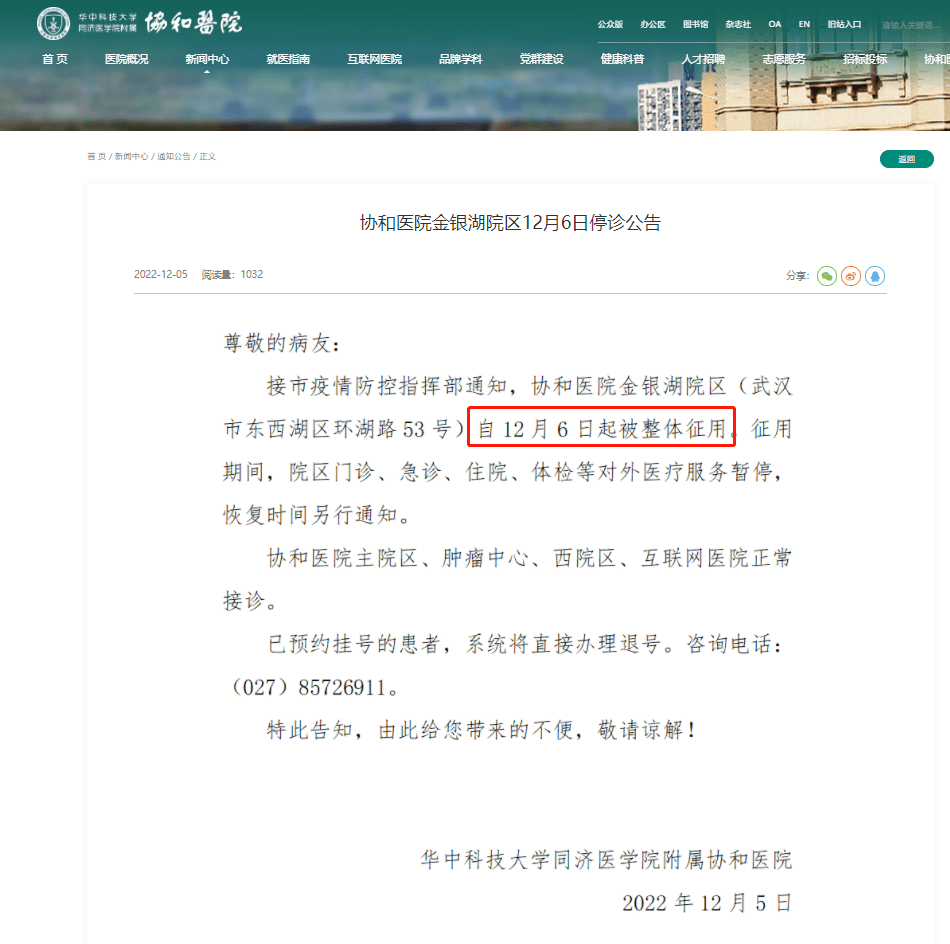Click 公众版 top link
This screenshot has height=944, width=950.
point(610,24)
